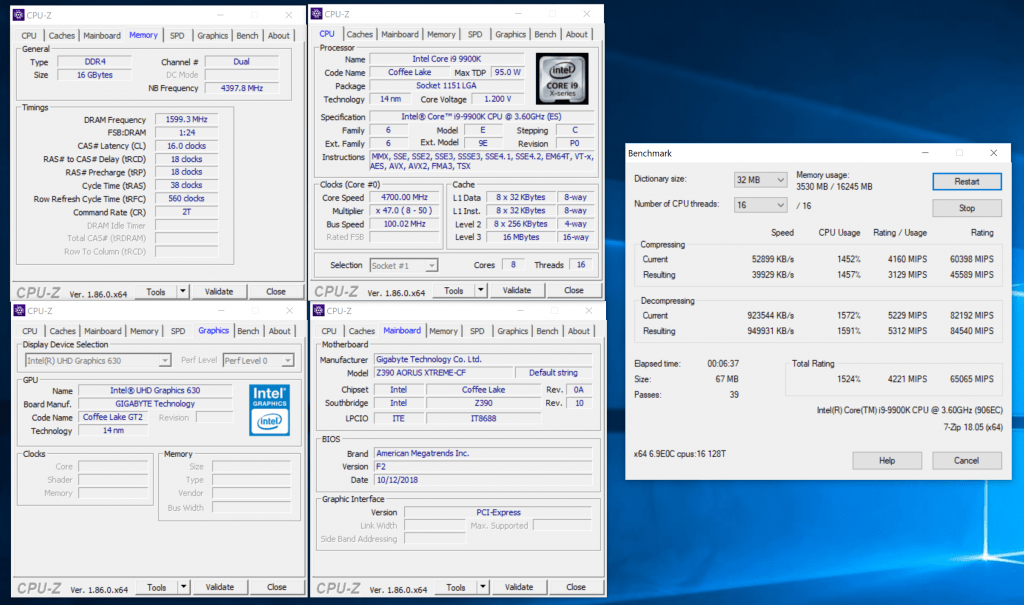This screenshot has height=605, width=1024.
Task: Switch to the SPD tab in the Memory window
Action: [x=177, y=36]
